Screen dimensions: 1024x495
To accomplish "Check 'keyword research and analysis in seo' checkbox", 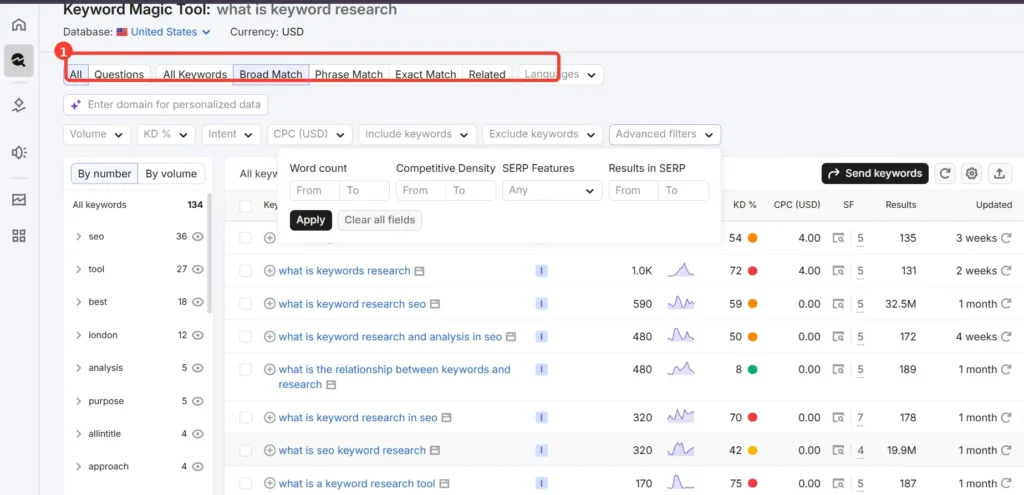I will pos(246,336).
